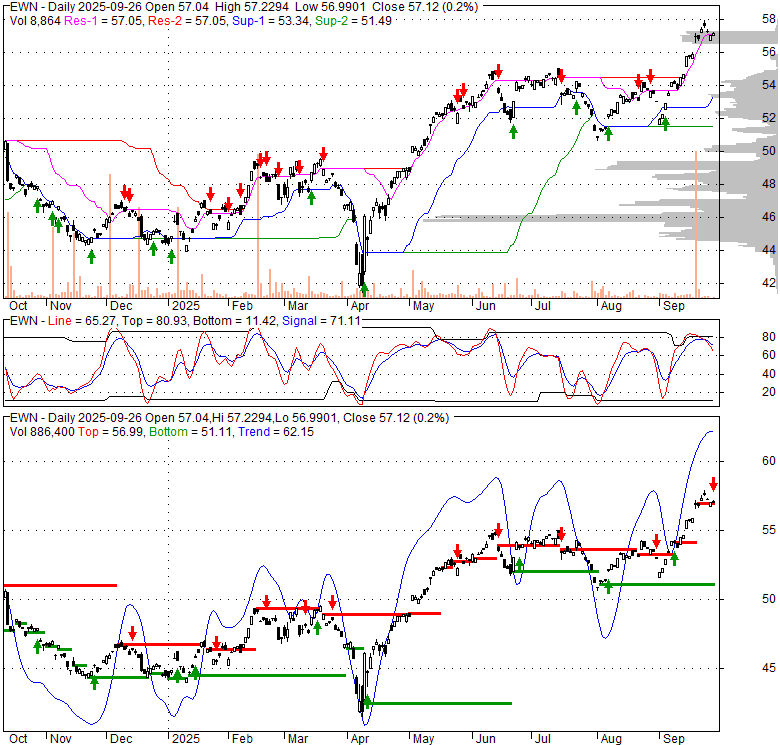Click the 54 price label on top chart axis
This screenshot has width=780, height=745.
click(769, 85)
